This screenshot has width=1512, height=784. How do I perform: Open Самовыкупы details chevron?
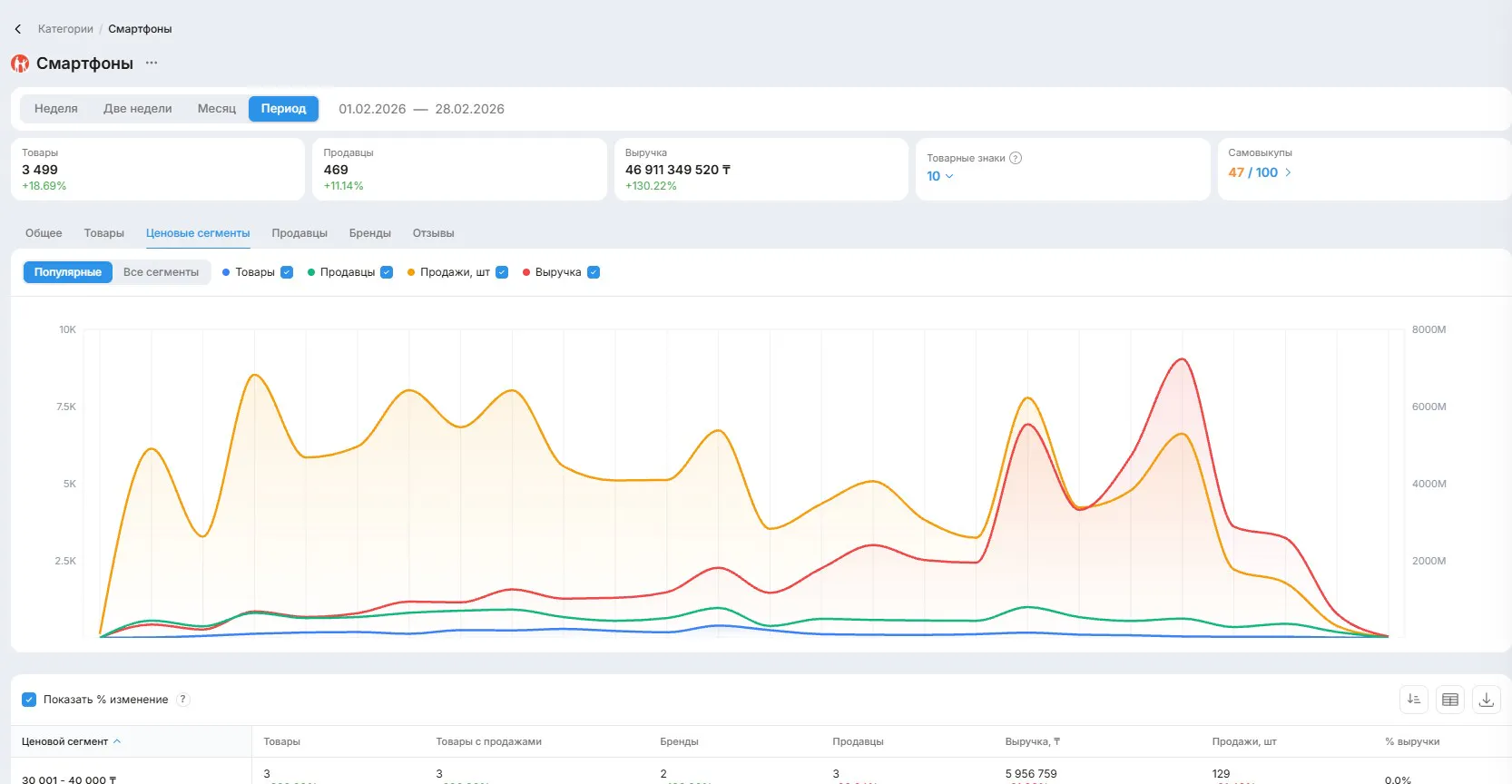(1288, 172)
